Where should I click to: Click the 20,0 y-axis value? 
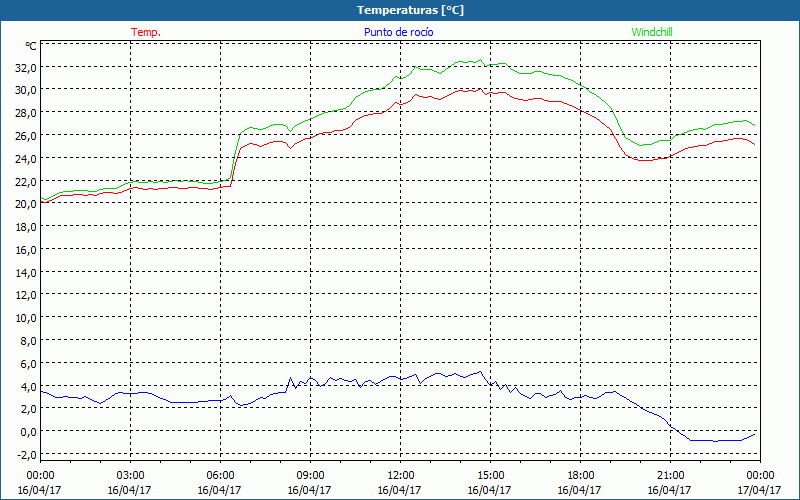coord(27,205)
